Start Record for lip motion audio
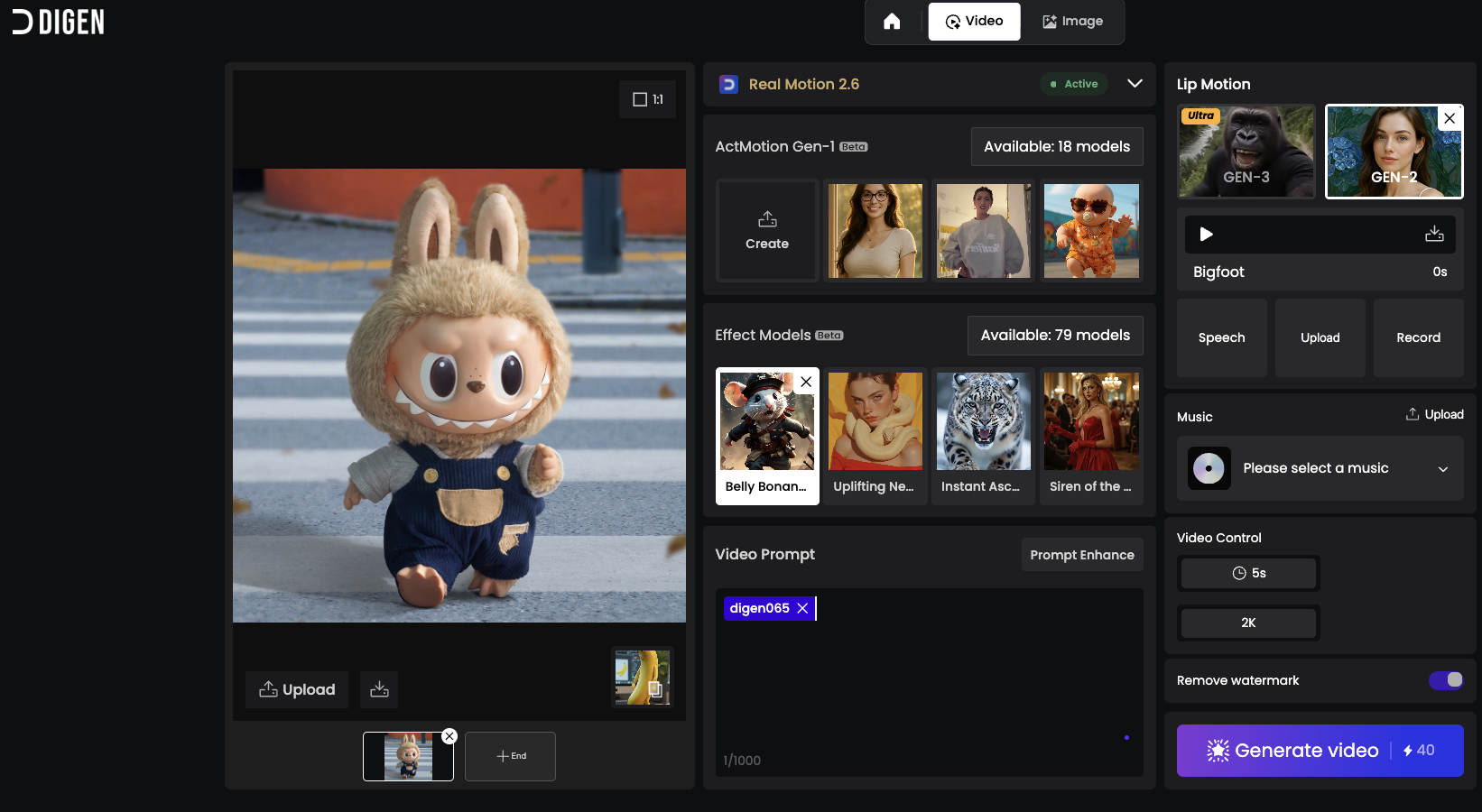The width and height of the screenshot is (1482, 812). coord(1419,337)
